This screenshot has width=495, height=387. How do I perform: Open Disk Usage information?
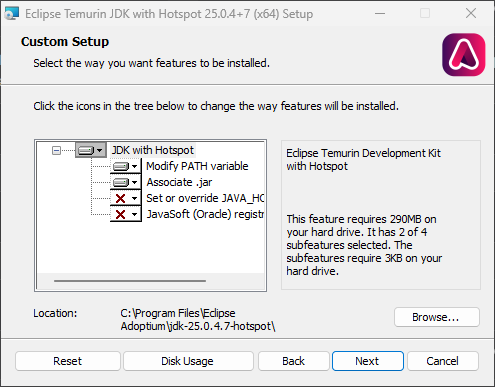[188, 361]
